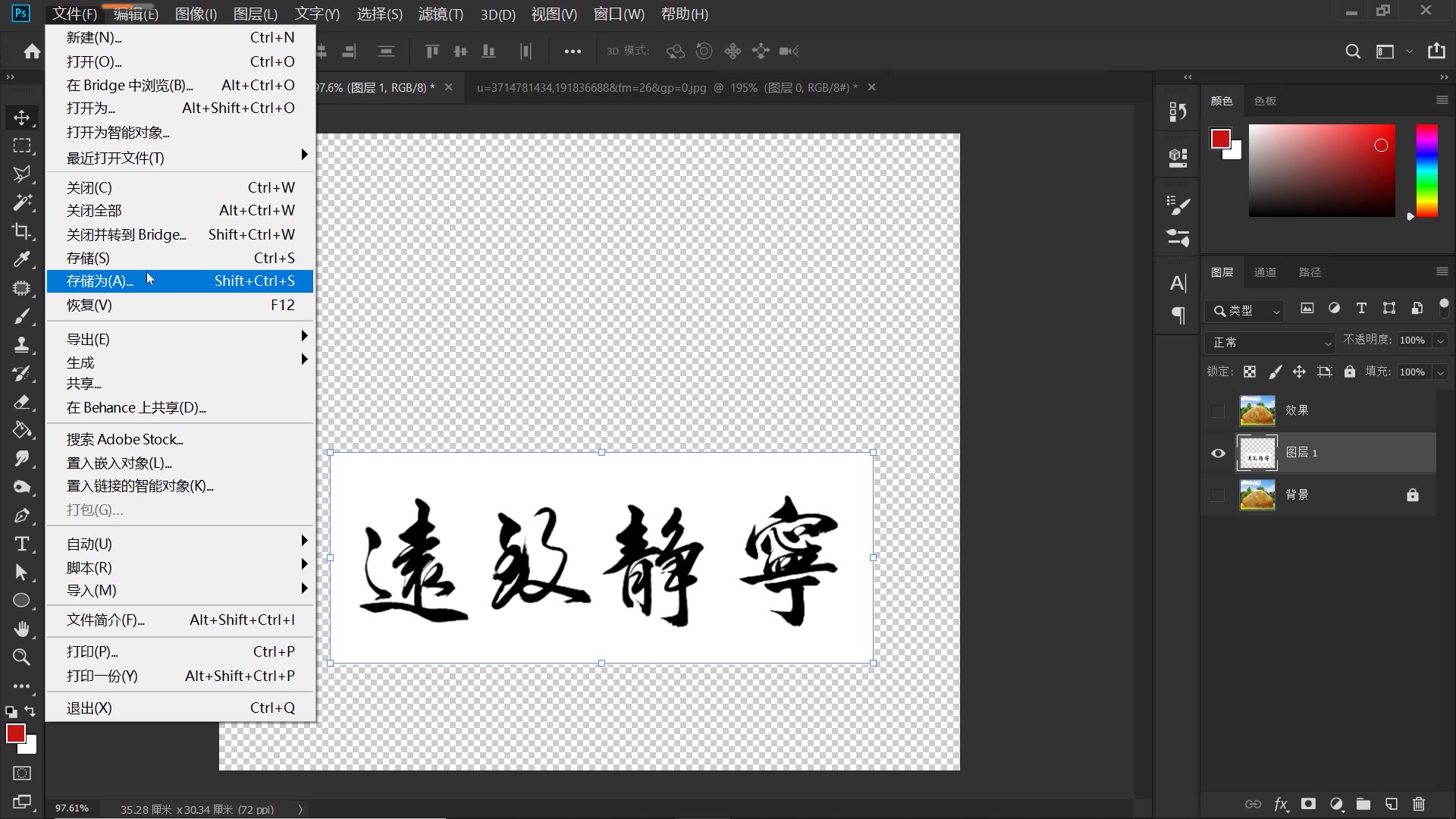
Task: Click the more options ellipsis in options bar
Action: tap(573, 51)
